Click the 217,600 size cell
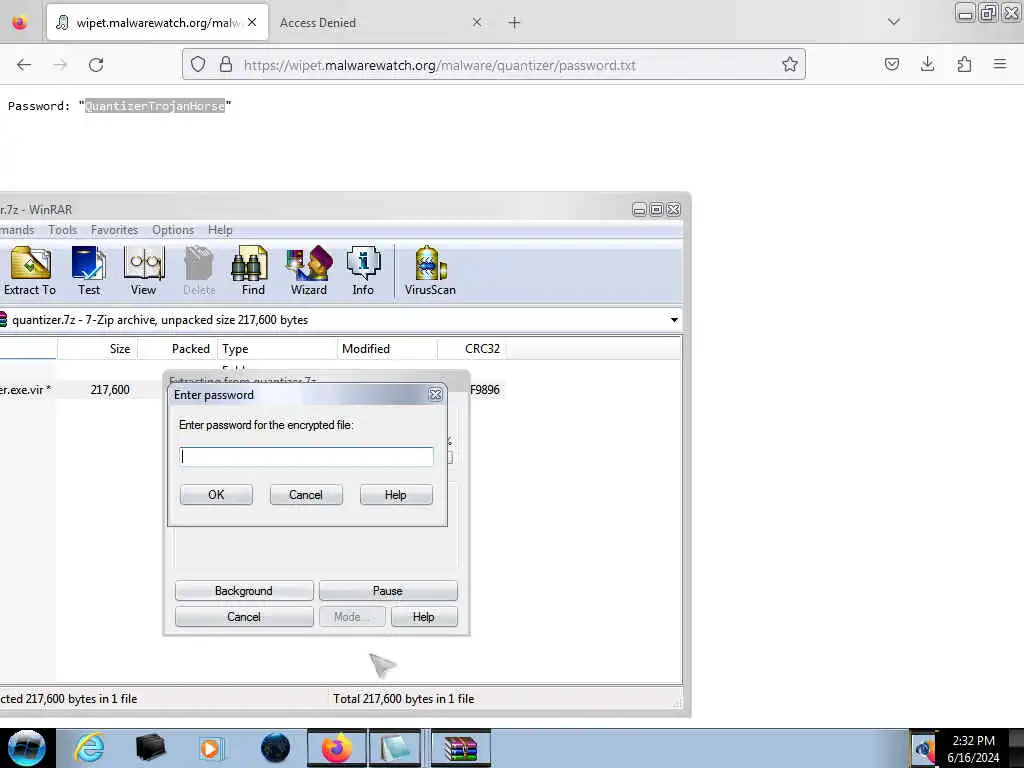1024x768 pixels. 110,390
